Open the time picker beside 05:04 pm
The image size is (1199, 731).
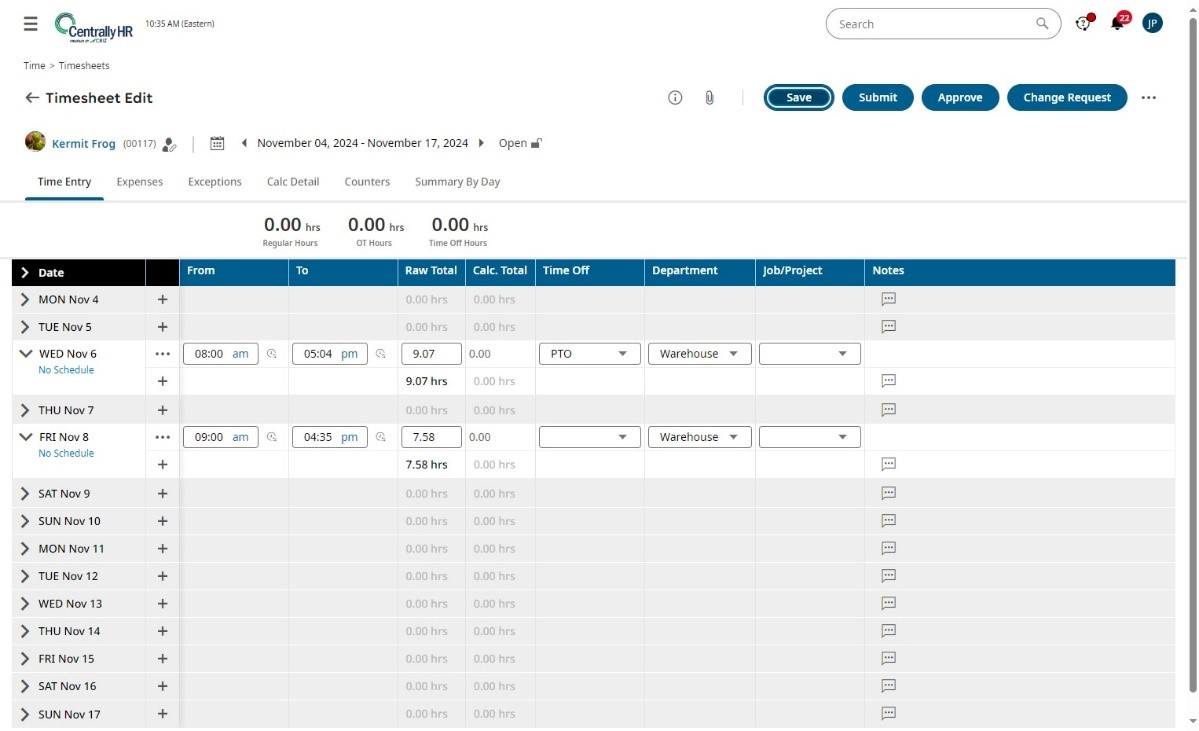pos(381,354)
